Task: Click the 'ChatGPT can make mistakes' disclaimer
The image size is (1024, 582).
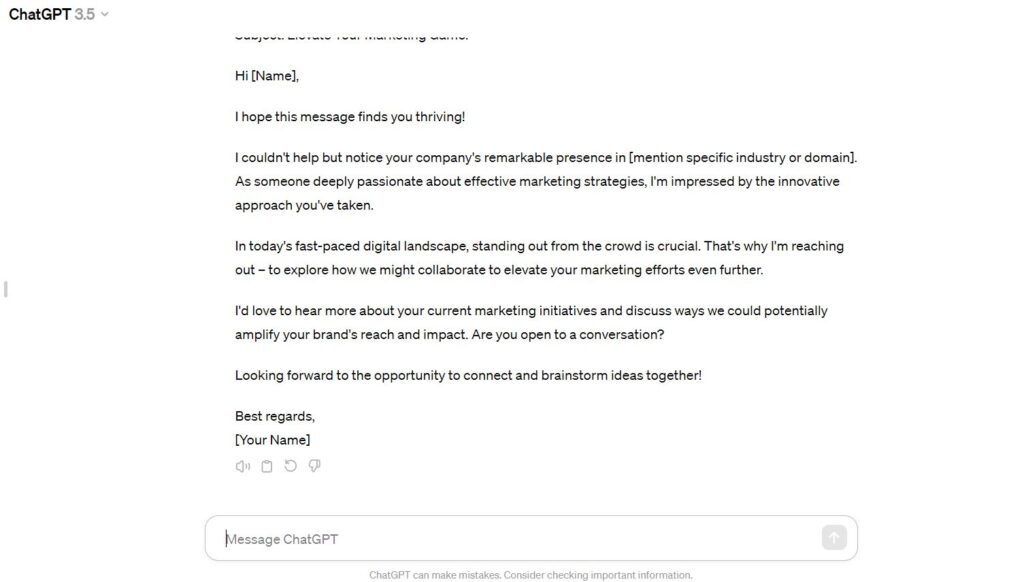Action: 530,575
